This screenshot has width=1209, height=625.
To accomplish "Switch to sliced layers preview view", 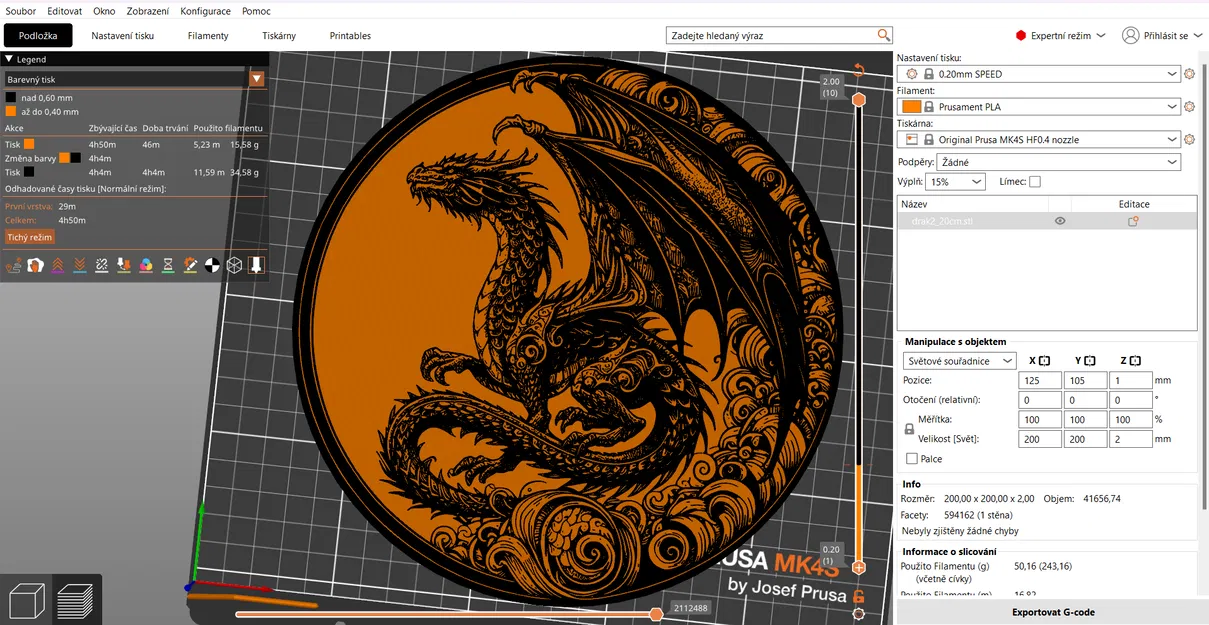I will (76, 601).
